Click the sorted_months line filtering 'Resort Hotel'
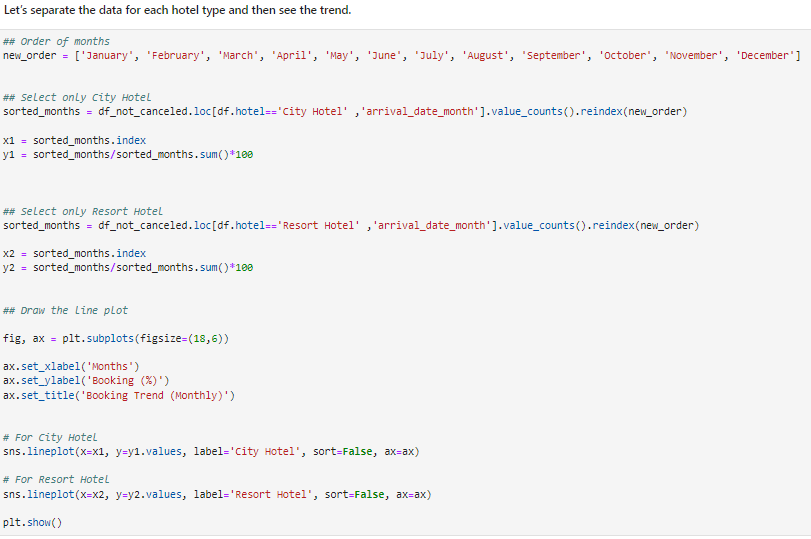This screenshot has height=539, width=811. coord(351,225)
